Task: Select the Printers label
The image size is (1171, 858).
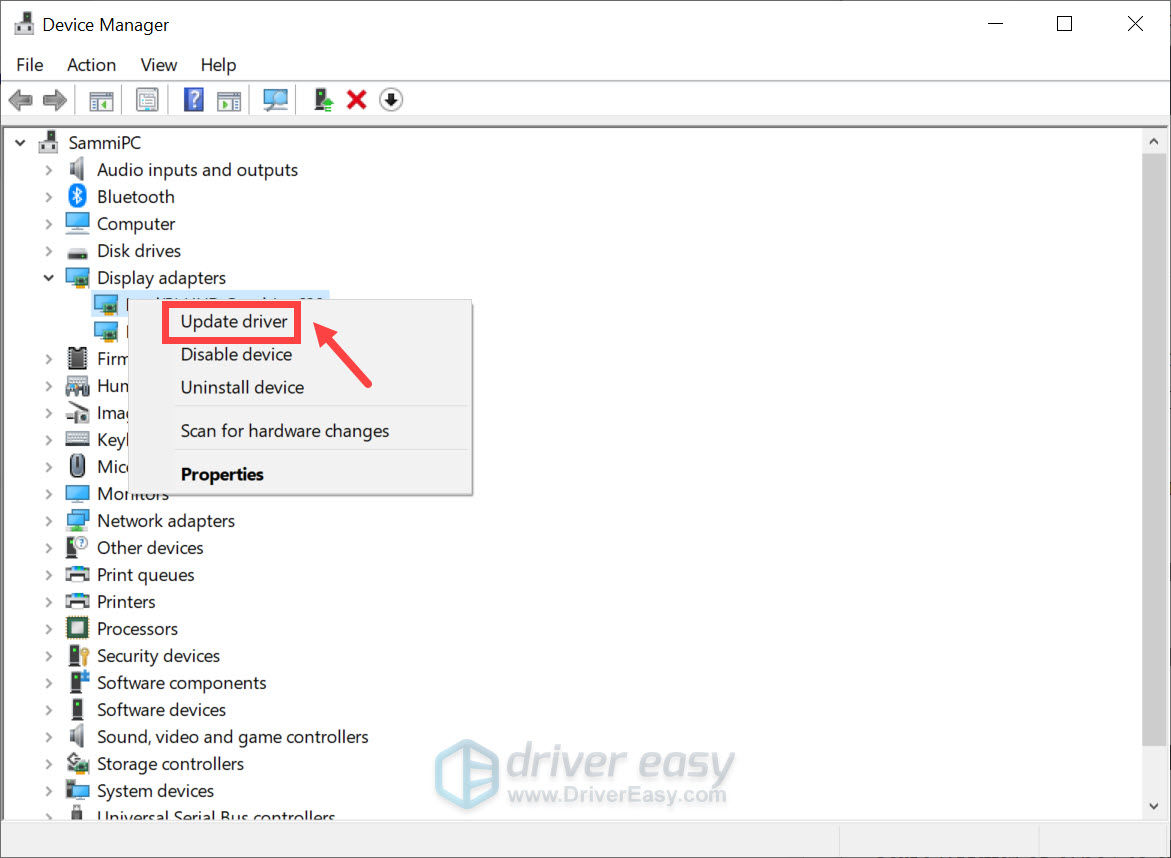Action: [126, 602]
